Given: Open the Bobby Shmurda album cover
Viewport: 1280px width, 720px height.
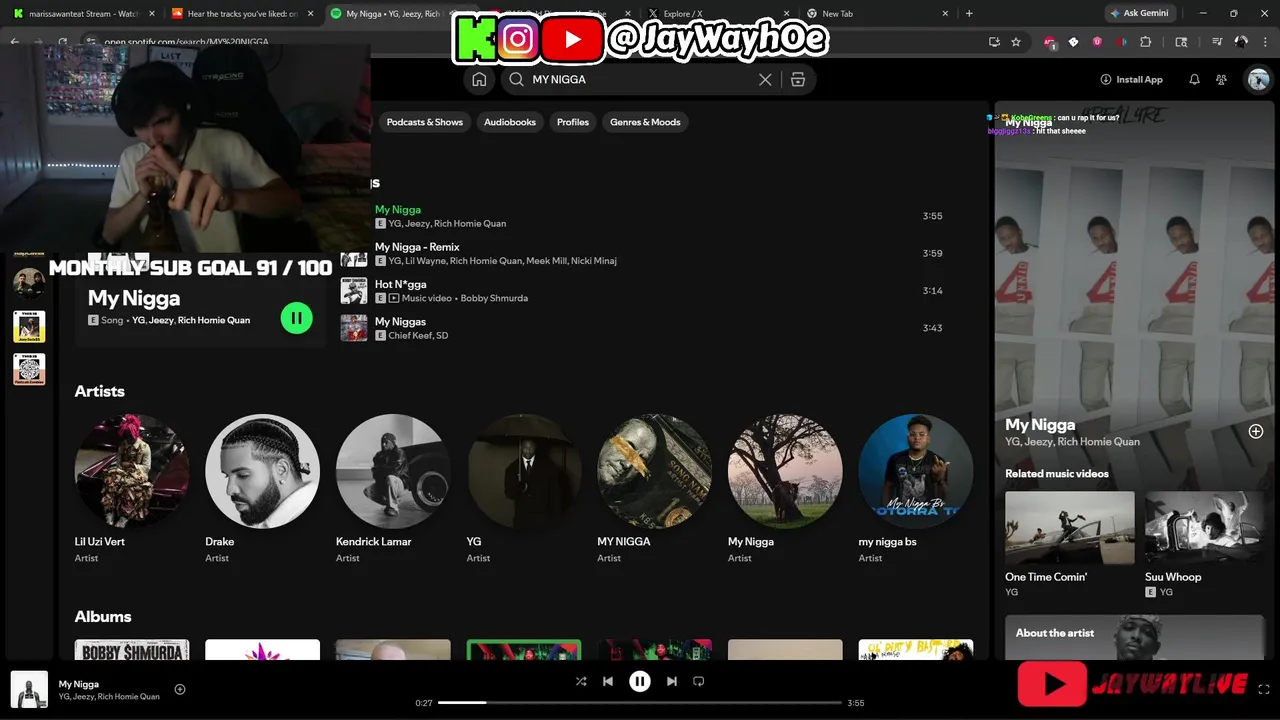Looking at the screenshot, I should (132, 650).
